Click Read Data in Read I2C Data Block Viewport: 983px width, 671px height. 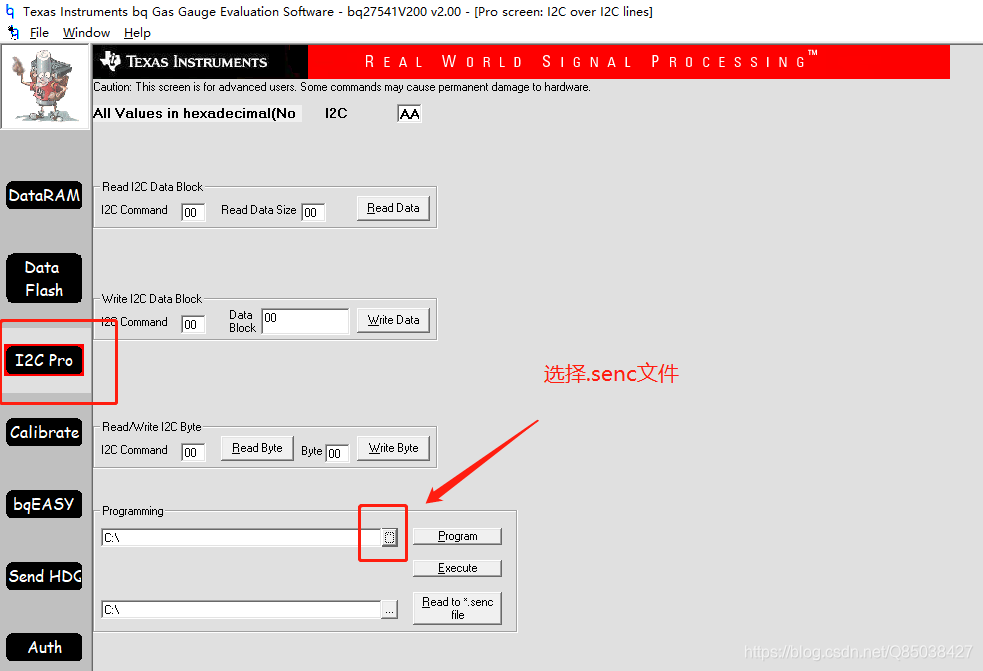click(x=392, y=208)
